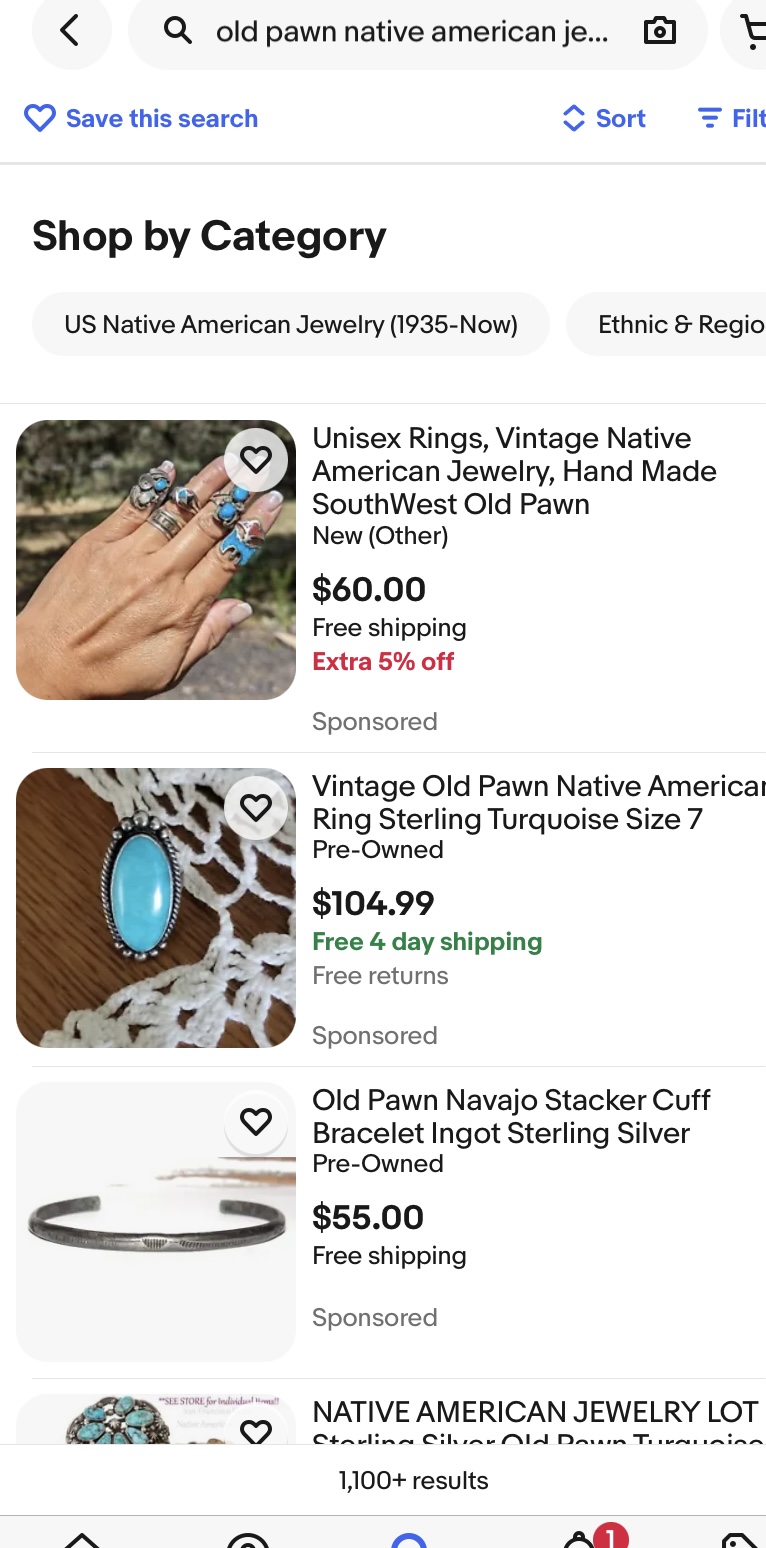Open camera image search
The height and width of the screenshot is (1548, 766).
[x=659, y=32]
